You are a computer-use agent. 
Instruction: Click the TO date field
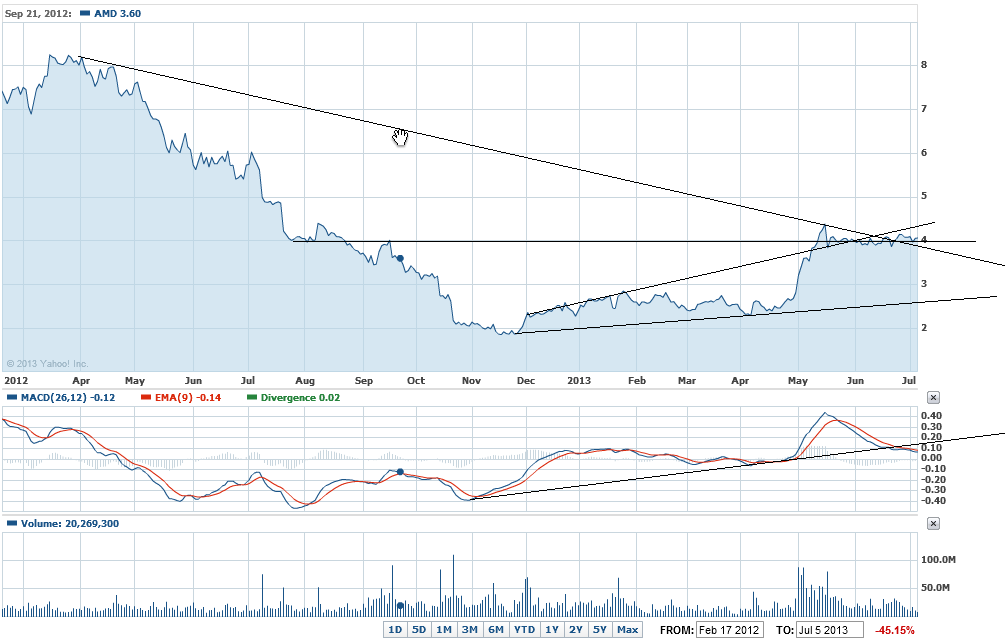coord(829,630)
